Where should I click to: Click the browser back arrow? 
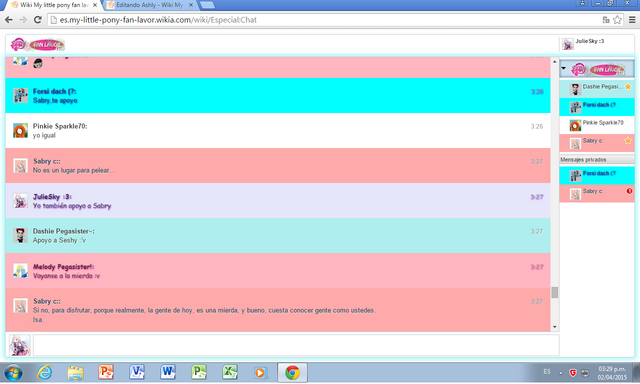pos(9,20)
